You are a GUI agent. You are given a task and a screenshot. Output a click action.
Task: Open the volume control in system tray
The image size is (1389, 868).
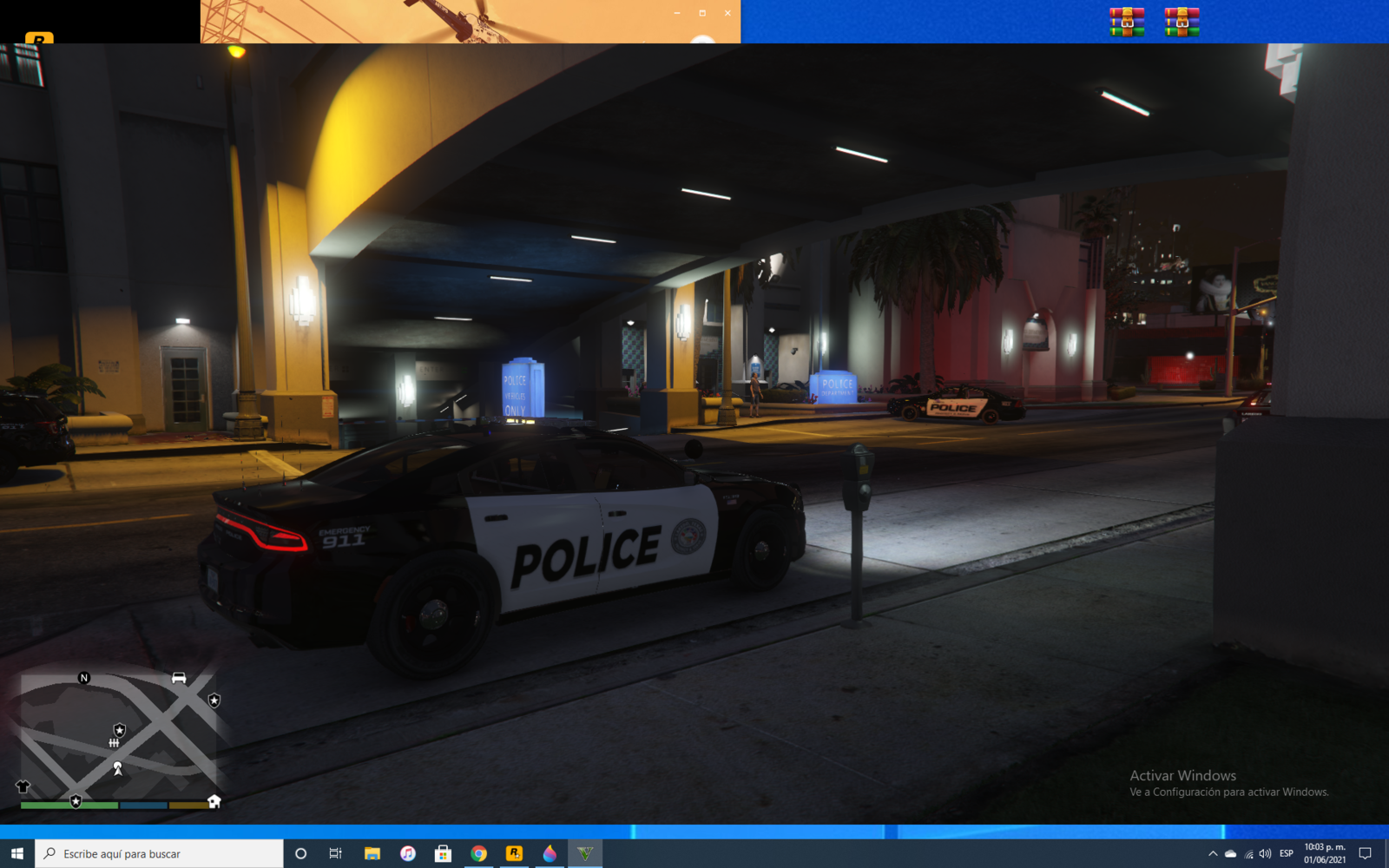tap(1265, 854)
